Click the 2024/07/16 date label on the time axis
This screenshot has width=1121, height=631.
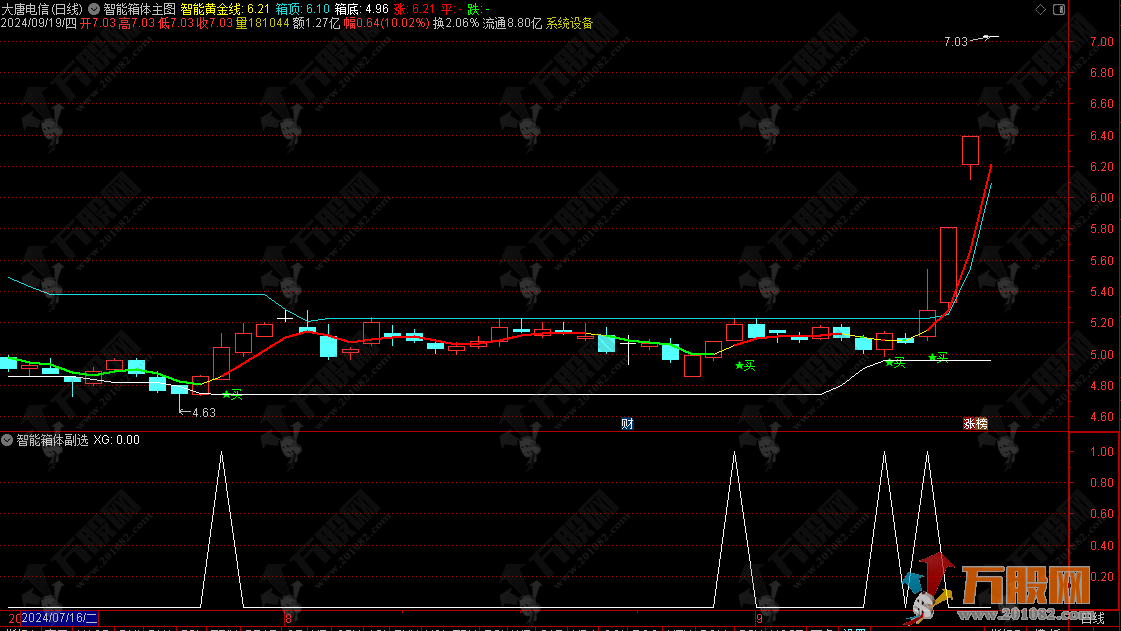pos(59,617)
